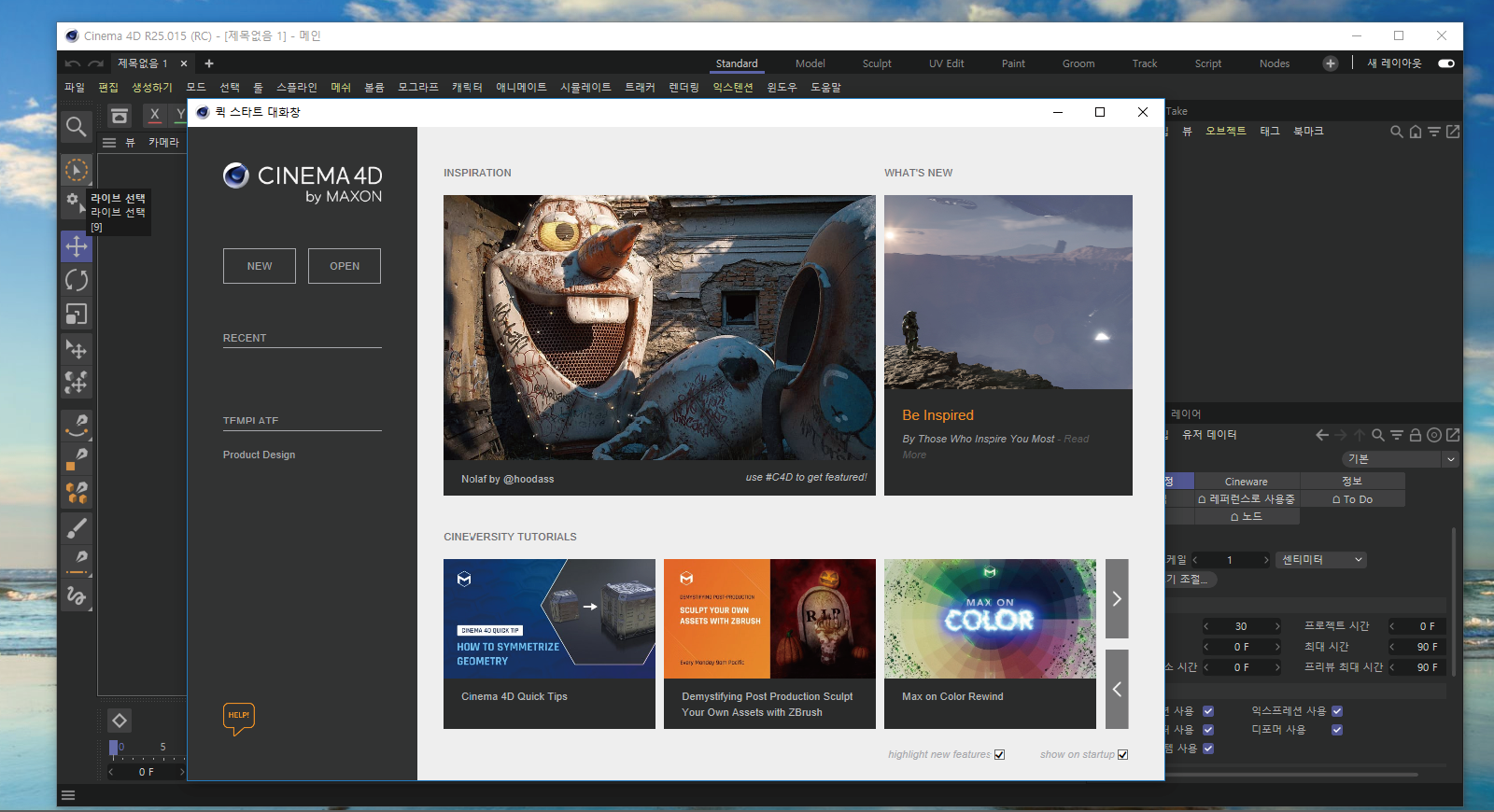Click the NEW button in Quick Start

point(260,266)
